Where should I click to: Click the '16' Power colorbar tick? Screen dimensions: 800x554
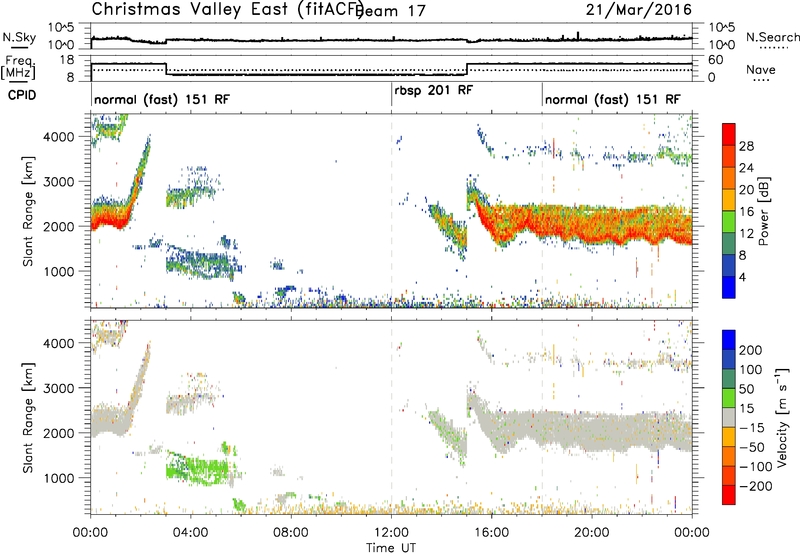click(746, 211)
